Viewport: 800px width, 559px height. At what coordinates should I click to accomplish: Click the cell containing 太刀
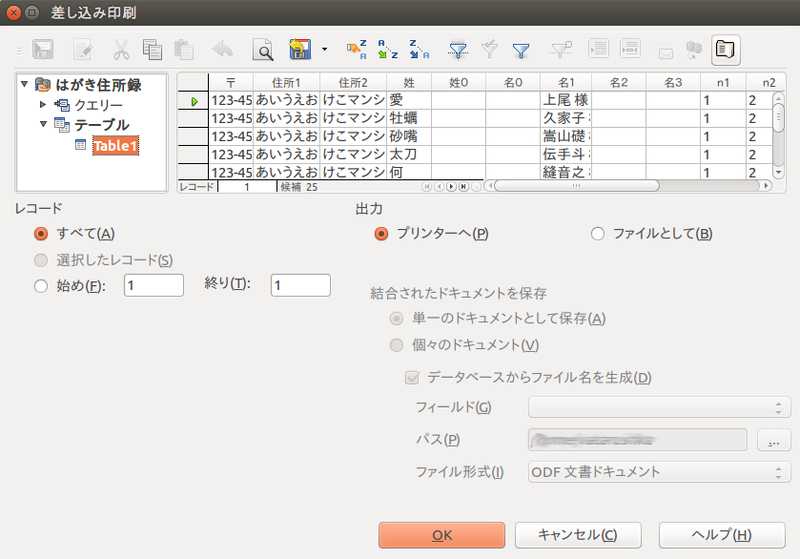(x=409, y=154)
